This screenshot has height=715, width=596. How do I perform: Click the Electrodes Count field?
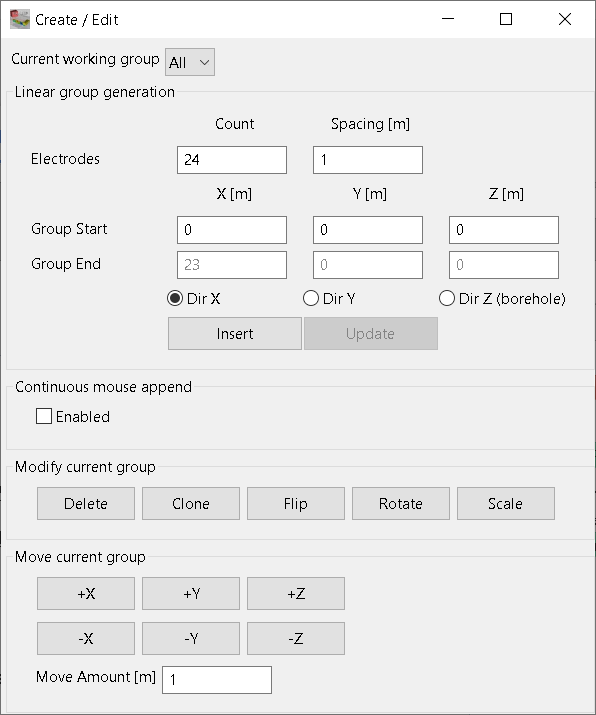tap(232, 160)
